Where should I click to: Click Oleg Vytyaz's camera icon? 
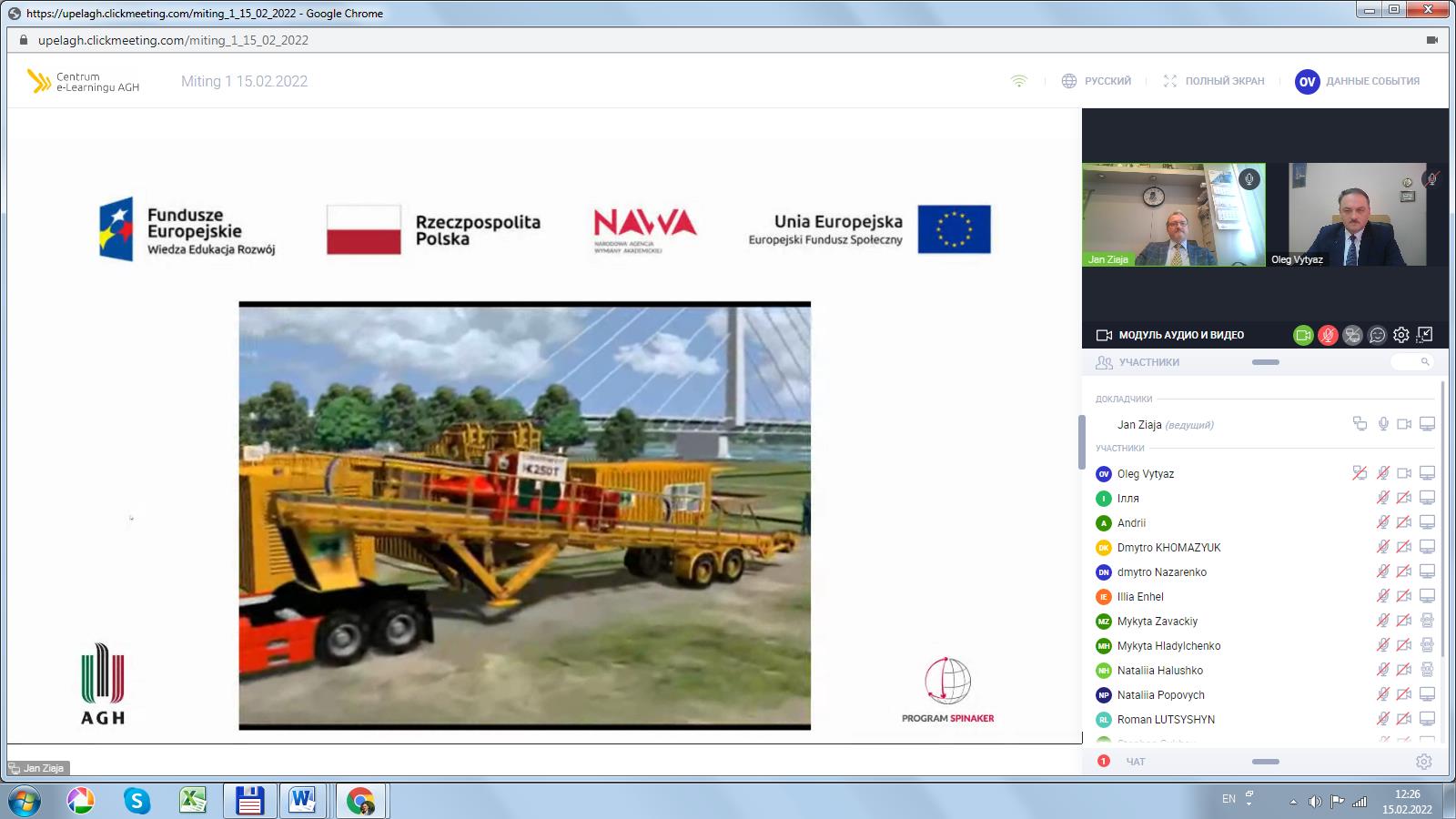pyautogui.click(x=1404, y=473)
